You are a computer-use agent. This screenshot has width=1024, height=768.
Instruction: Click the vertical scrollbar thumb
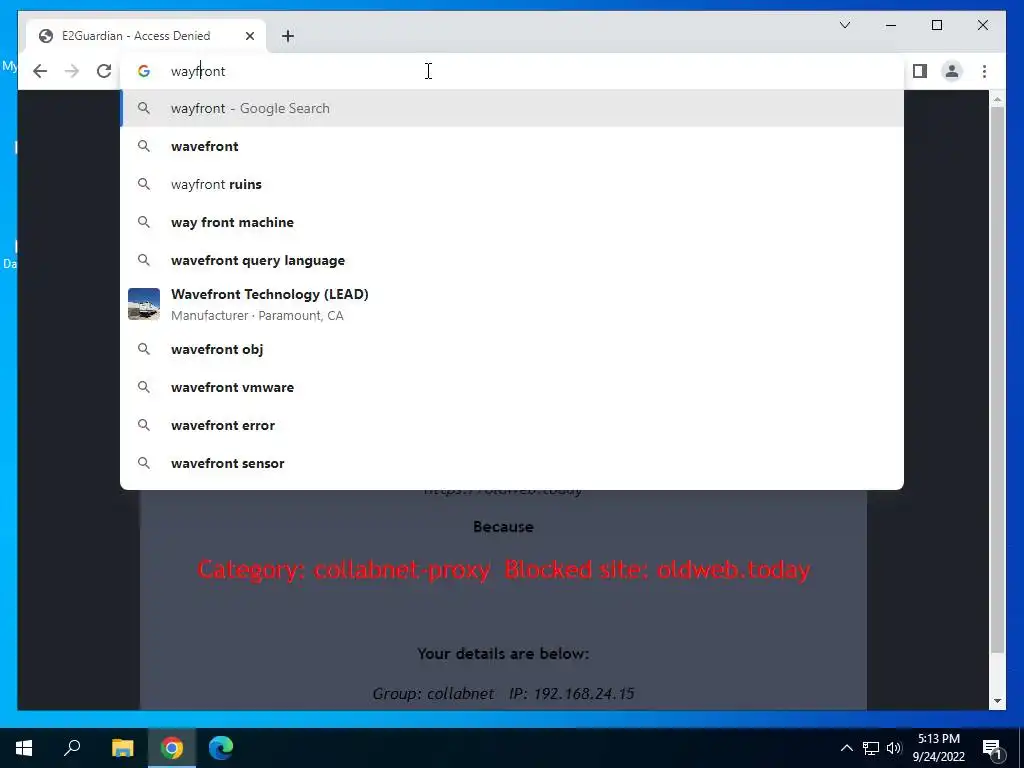click(997, 379)
